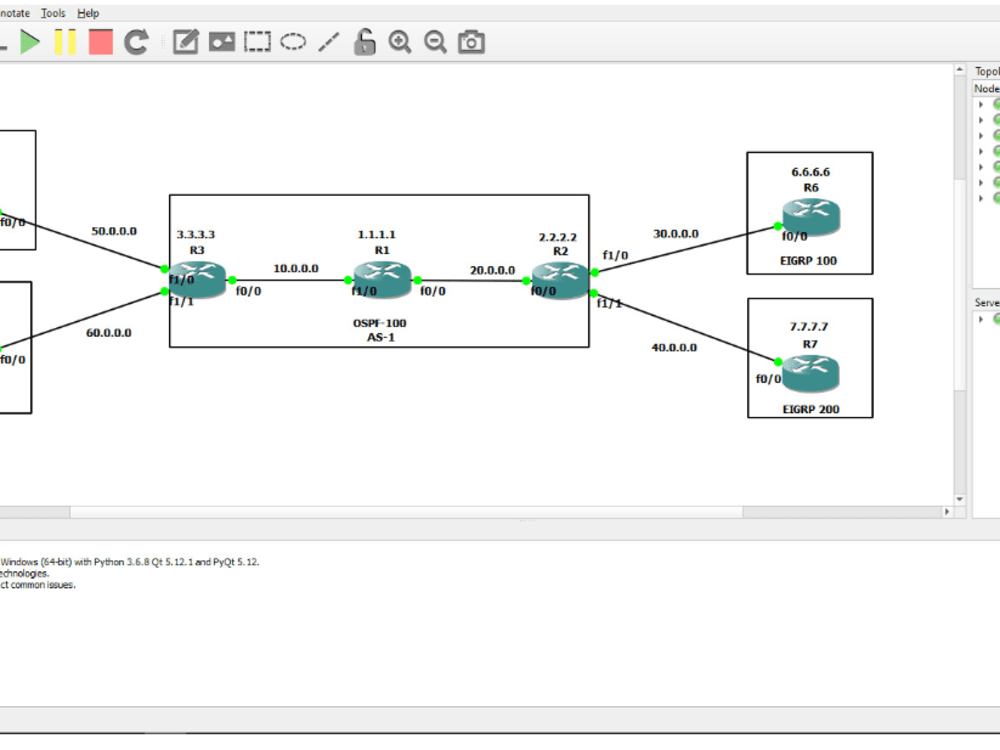Open the Tools menu
This screenshot has width=1000, height=750.
pyautogui.click(x=52, y=13)
